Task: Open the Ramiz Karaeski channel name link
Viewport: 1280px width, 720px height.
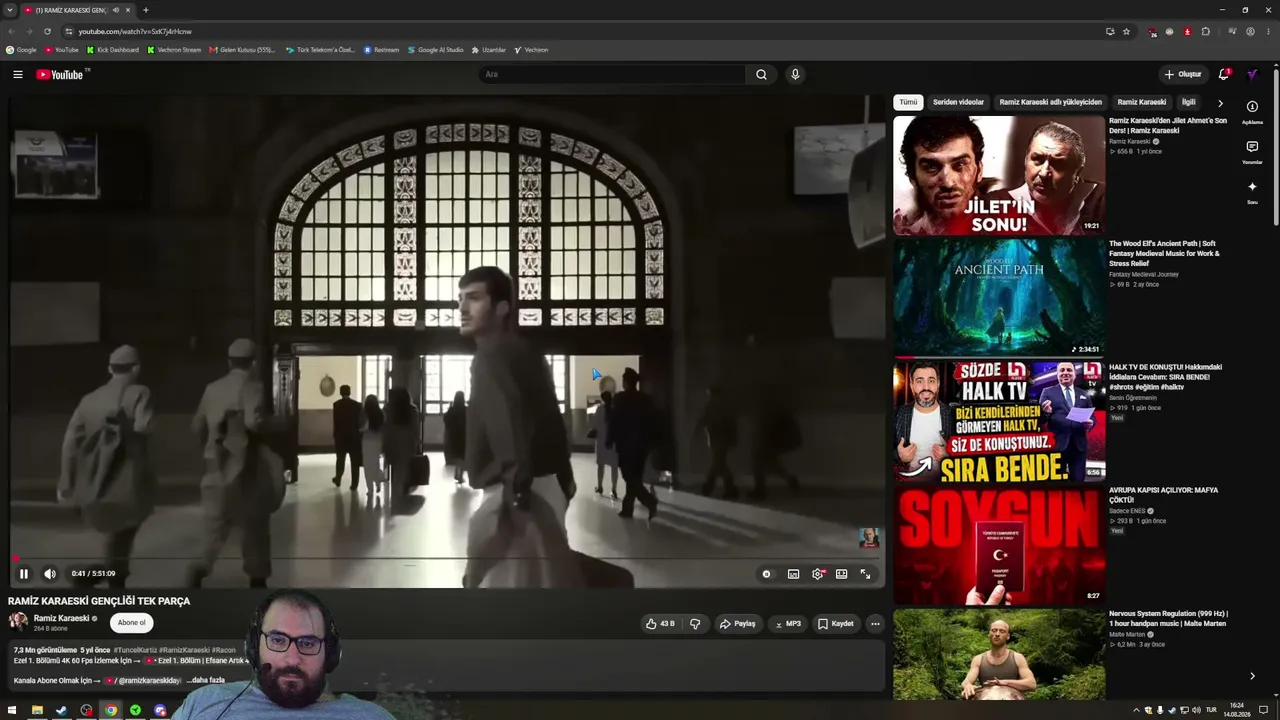Action: pyautogui.click(x=61, y=619)
